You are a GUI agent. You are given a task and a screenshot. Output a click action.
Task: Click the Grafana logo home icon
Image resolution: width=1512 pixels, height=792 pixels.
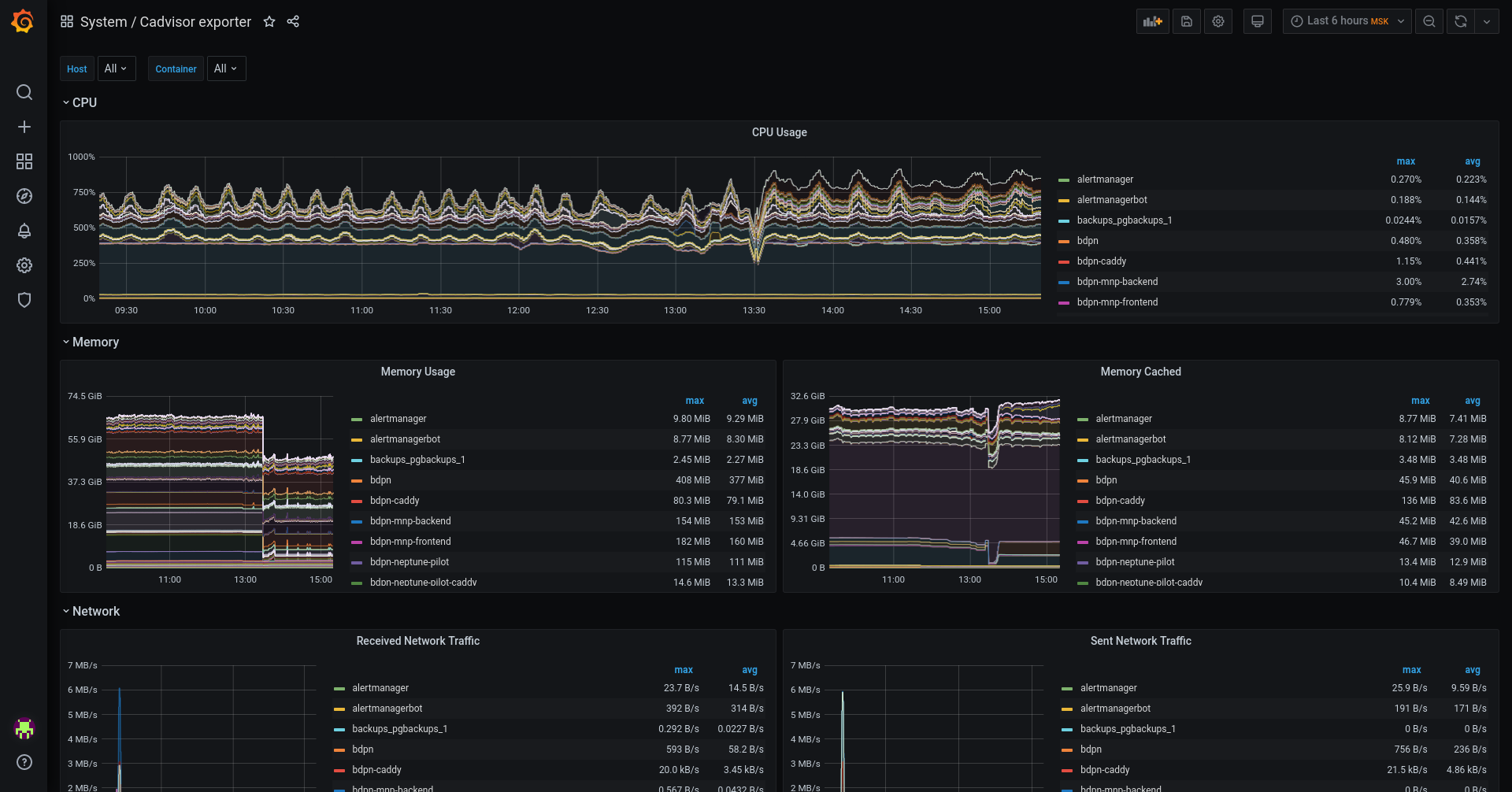coord(23,21)
